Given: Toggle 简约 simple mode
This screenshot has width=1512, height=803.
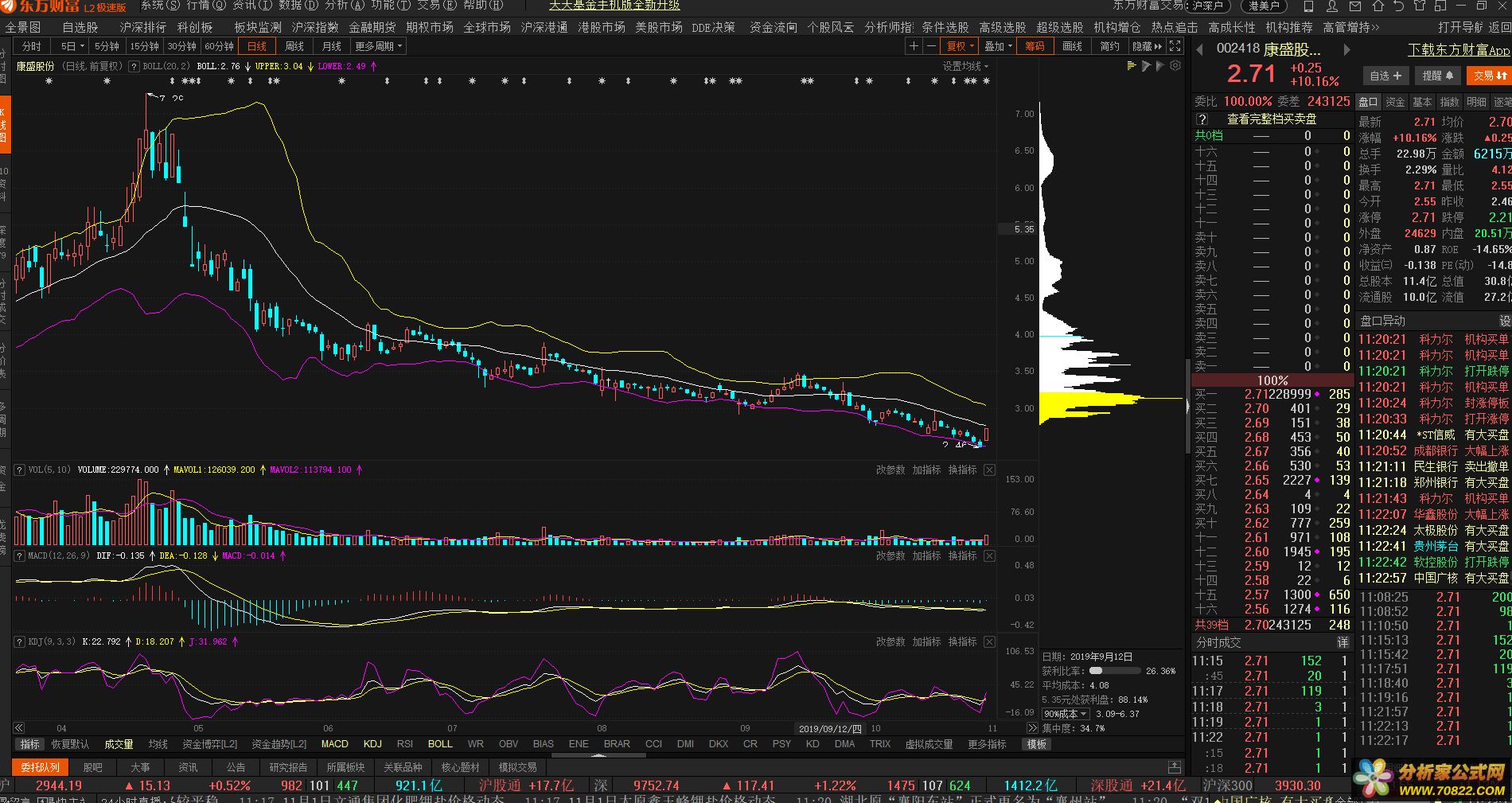Looking at the screenshot, I should (1110, 46).
